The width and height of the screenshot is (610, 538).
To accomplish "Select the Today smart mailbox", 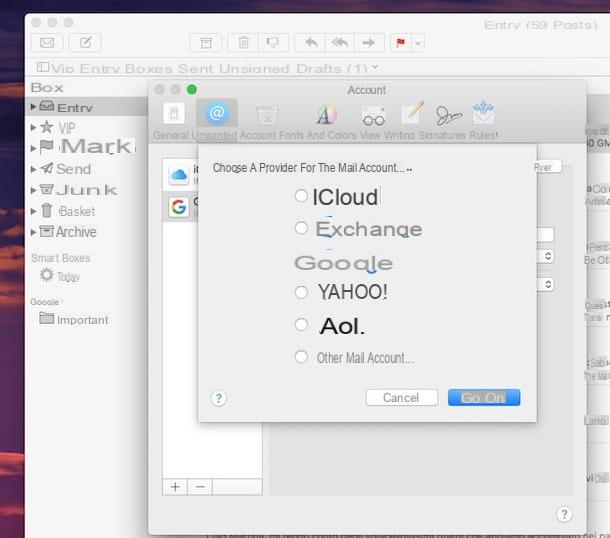I will pos(60,276).
